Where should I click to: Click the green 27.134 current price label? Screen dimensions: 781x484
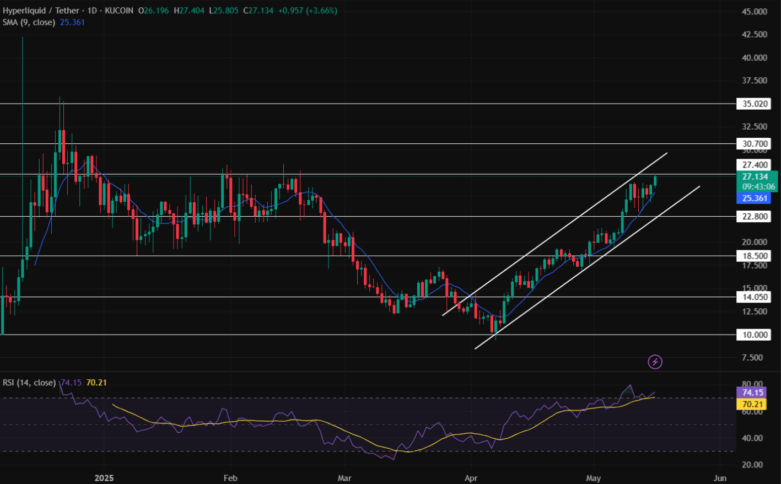pyautogui.click(x=755, y=177)
